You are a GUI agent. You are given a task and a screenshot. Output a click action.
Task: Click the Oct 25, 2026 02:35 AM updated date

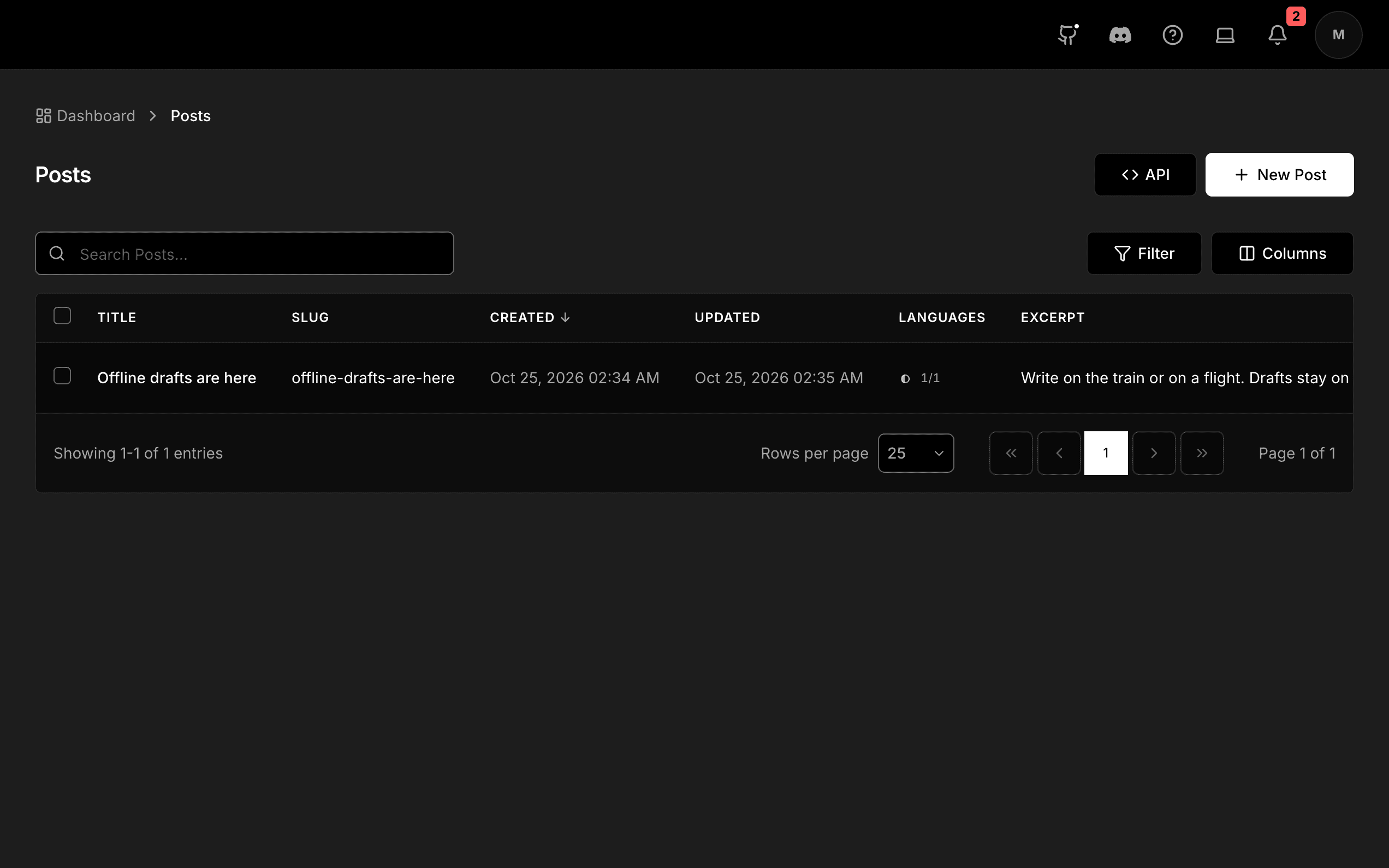coord(779,378)
